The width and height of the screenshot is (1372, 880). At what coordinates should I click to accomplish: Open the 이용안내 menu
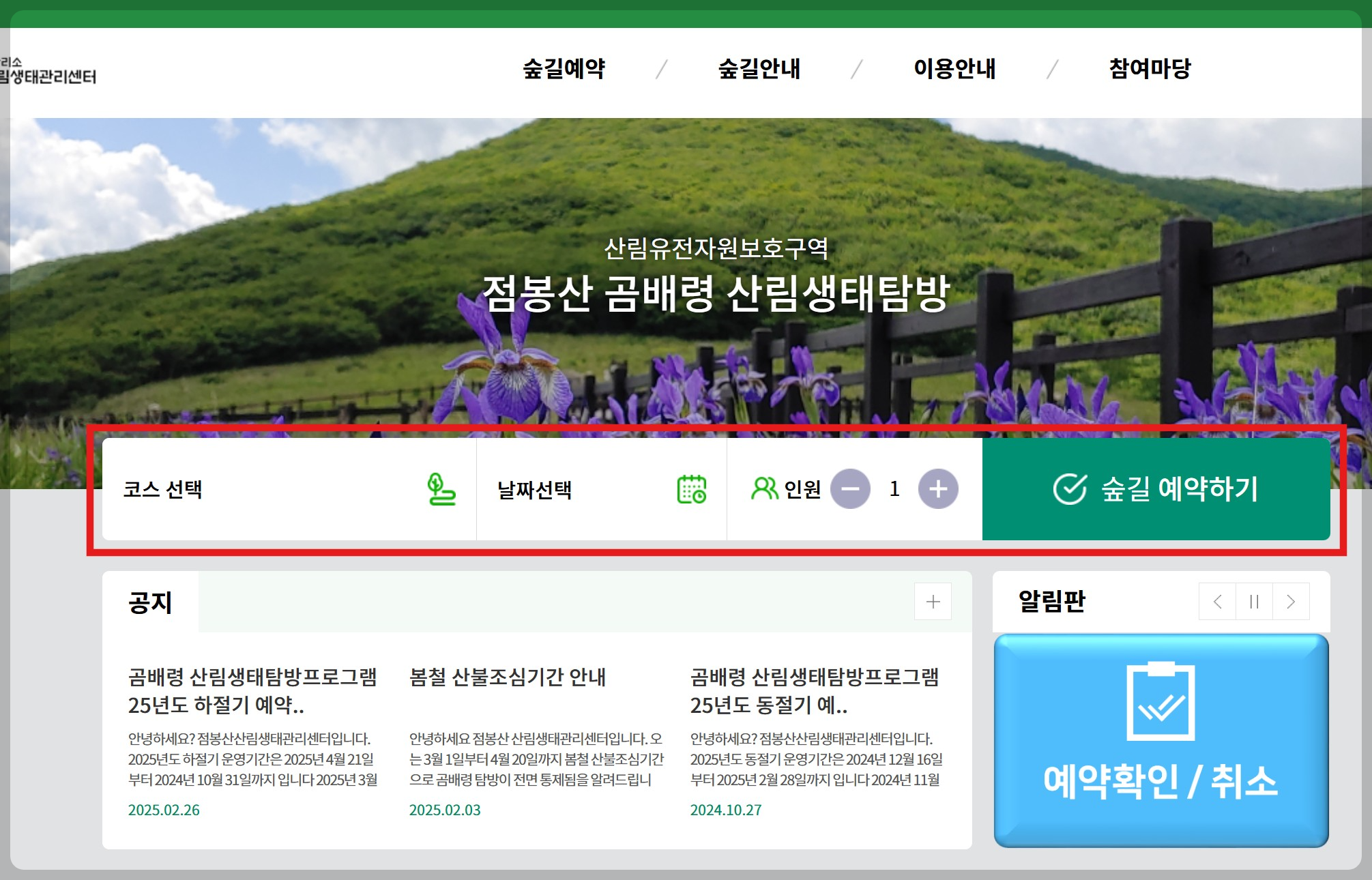click(x=954, y=69)
